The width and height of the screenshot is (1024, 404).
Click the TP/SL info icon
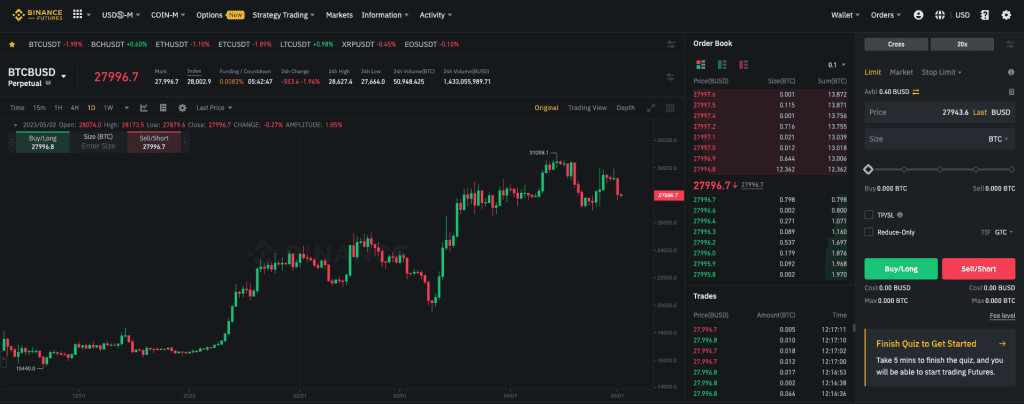coord(901,214)
